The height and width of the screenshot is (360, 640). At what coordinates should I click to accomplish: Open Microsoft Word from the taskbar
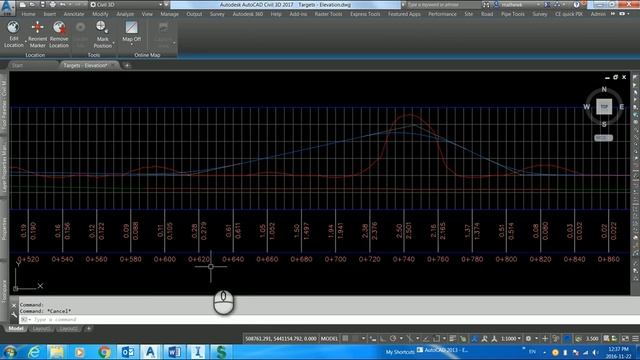click(174, 352)
